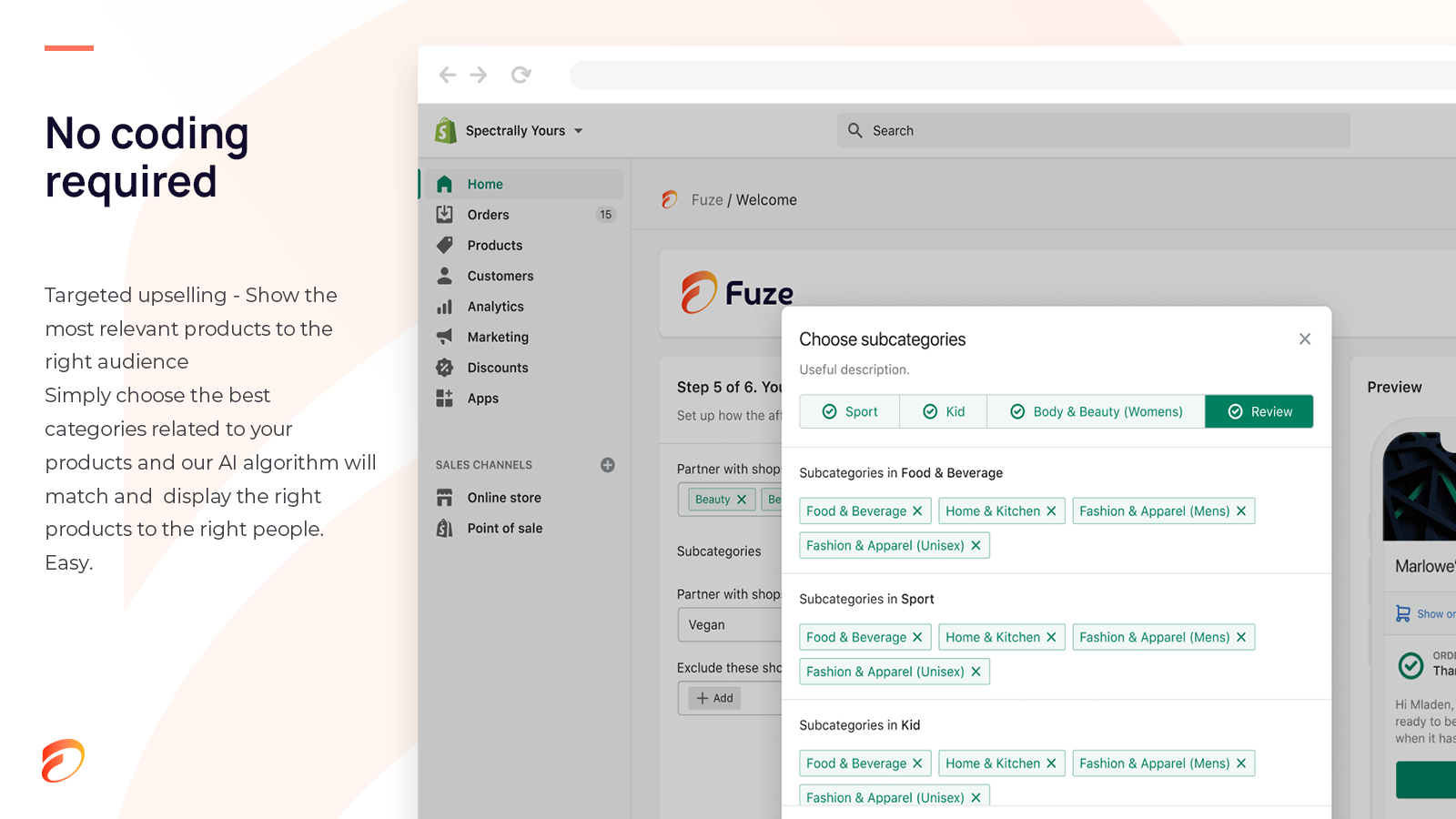Expand the Vegan partner dropdown
The image size is (1456, 819).
click(x=728, y=625)
